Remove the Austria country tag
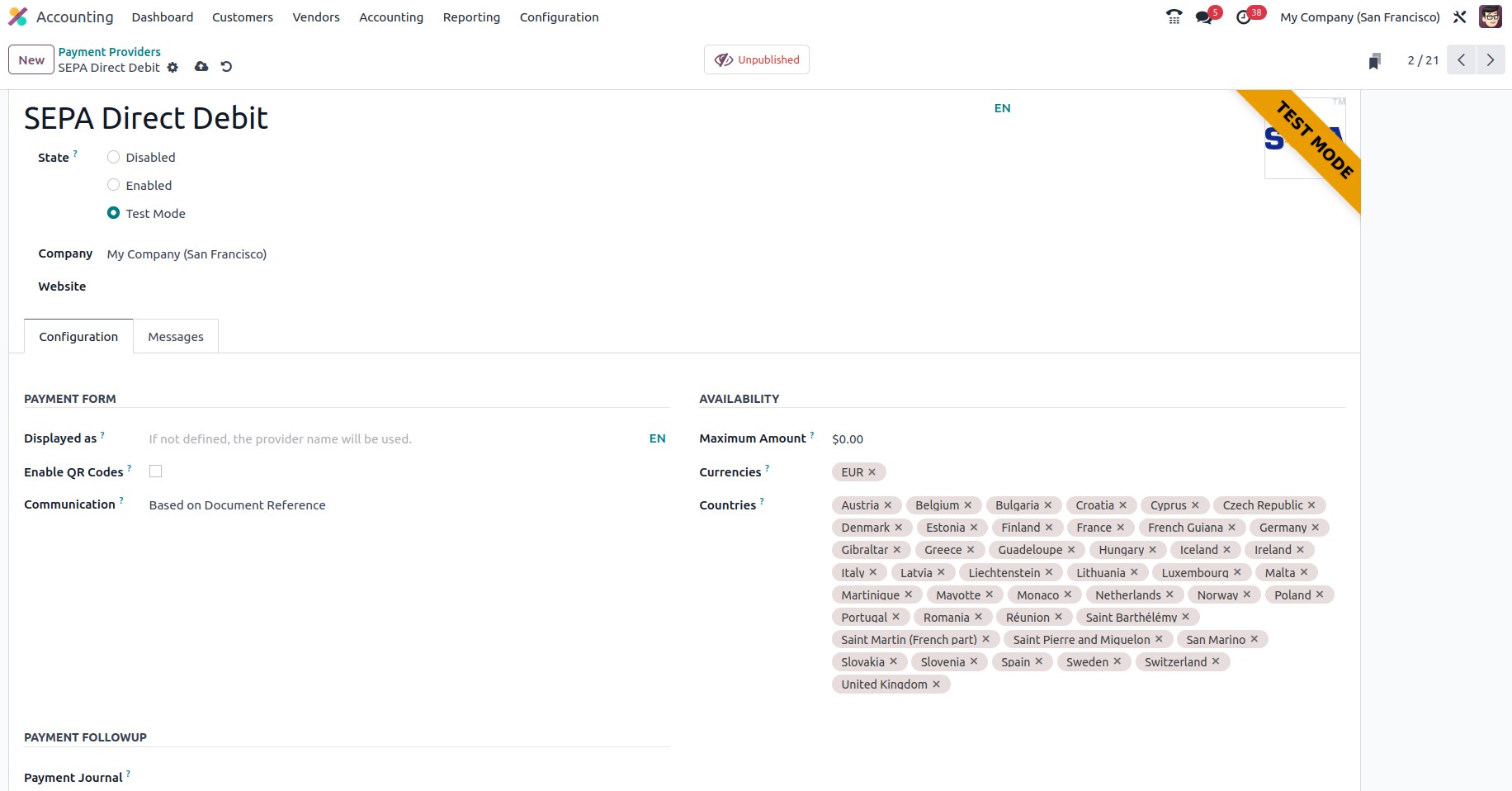The width and height of the screenshot is (1512, 791). point(888,505)
